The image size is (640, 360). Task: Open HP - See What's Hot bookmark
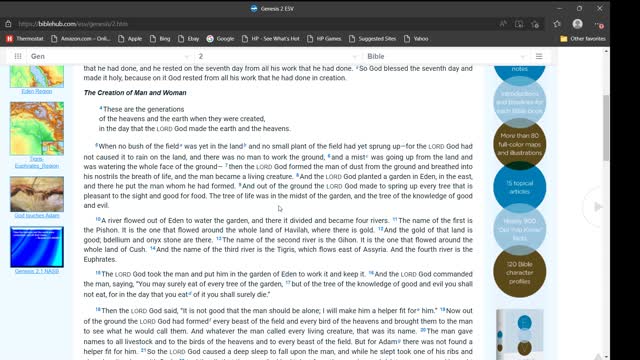pos(271,39)
